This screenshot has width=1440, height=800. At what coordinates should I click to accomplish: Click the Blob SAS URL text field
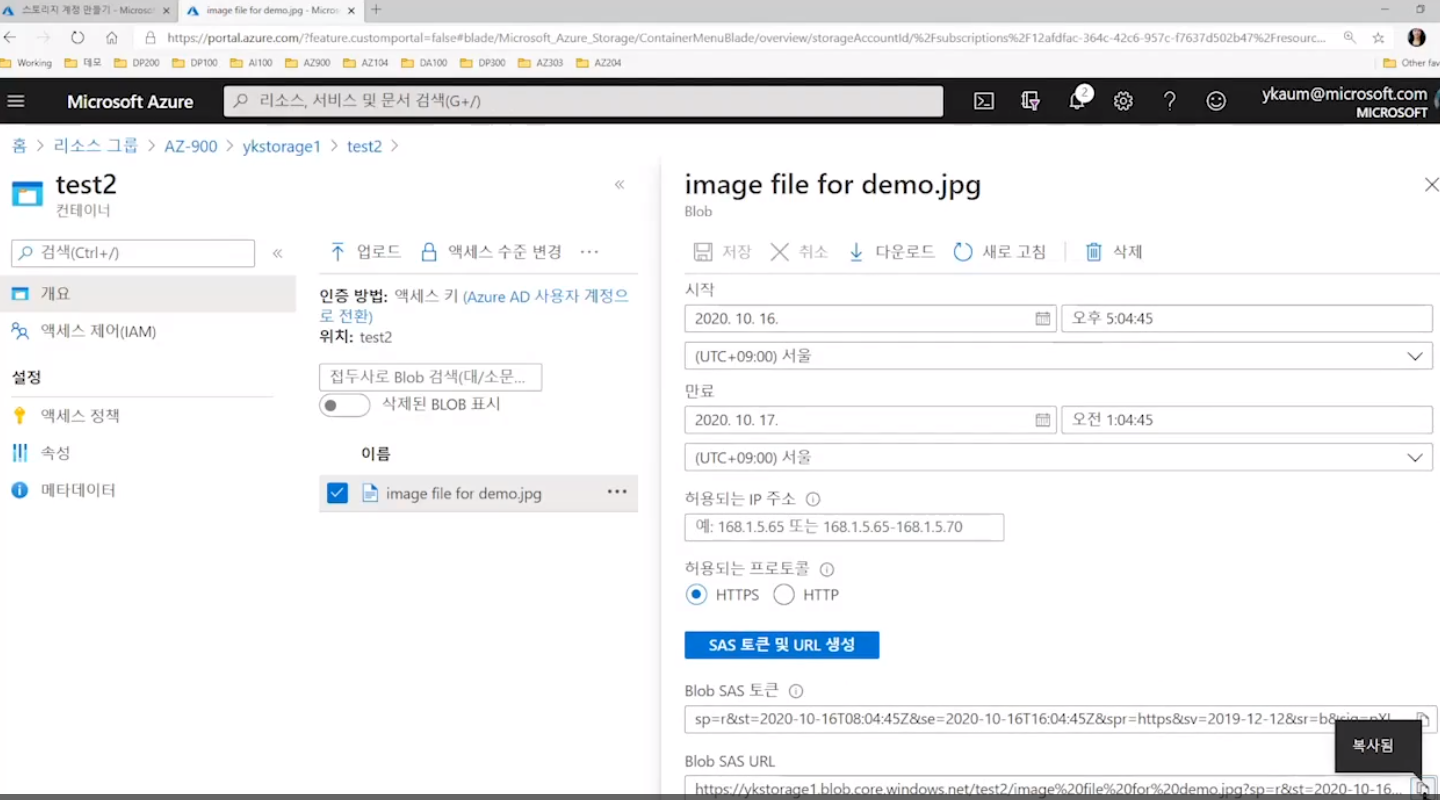(x=1045, y=788)
